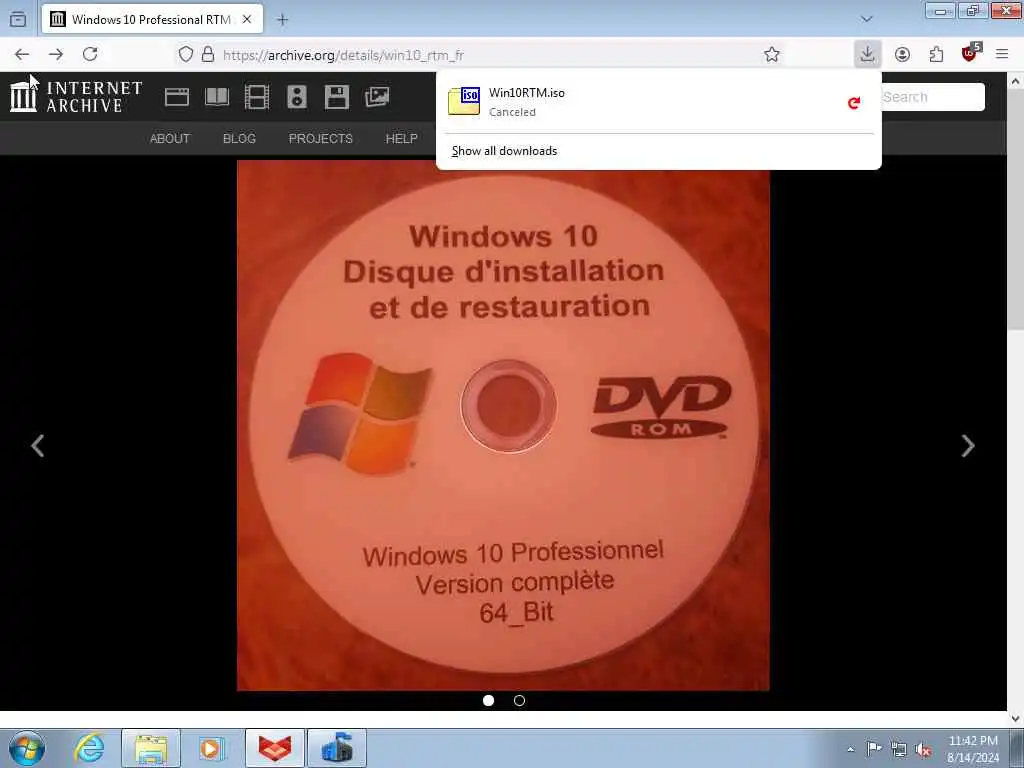Viewport: 1024px width, 768px height.
Task: Open network status tray icon
Action: pyautogui.click(x=899, y=749)
